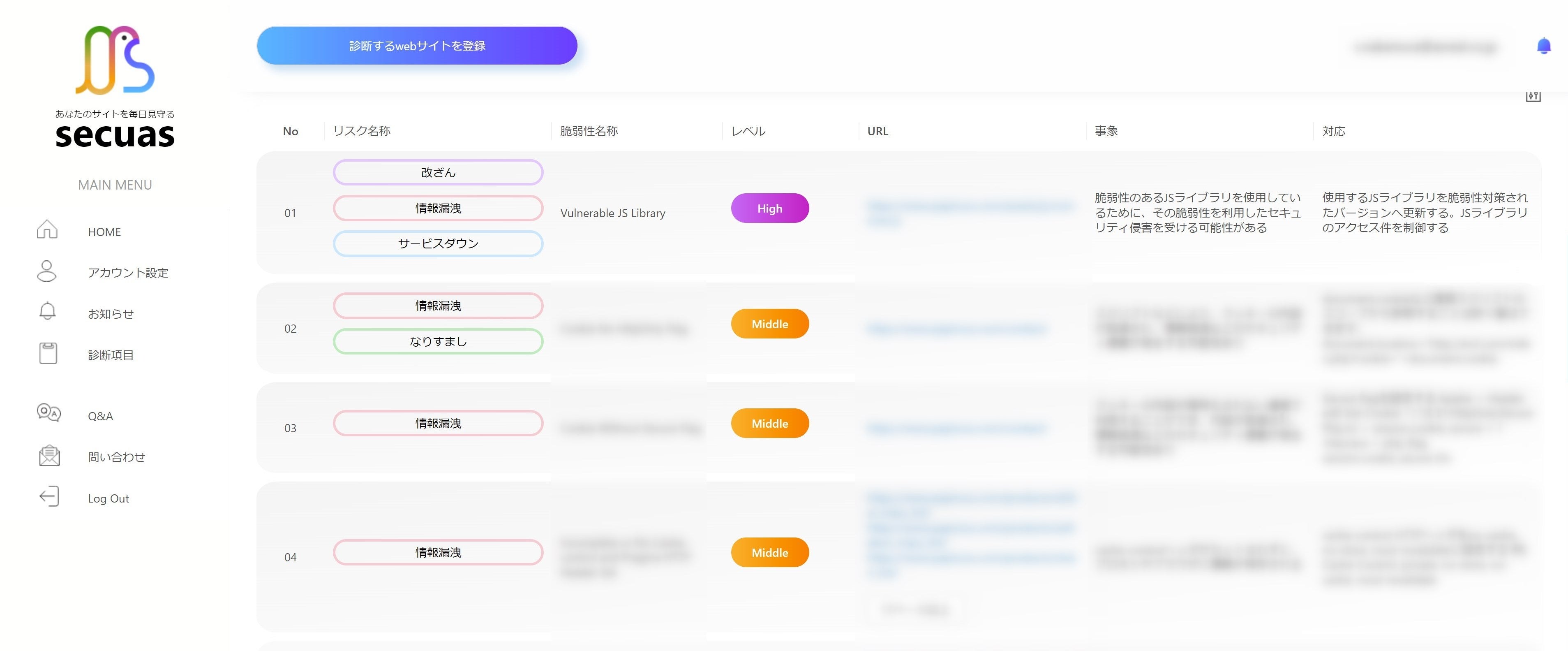
Task: Open 診断項目 menu item
Action: [x=111, y=355]
